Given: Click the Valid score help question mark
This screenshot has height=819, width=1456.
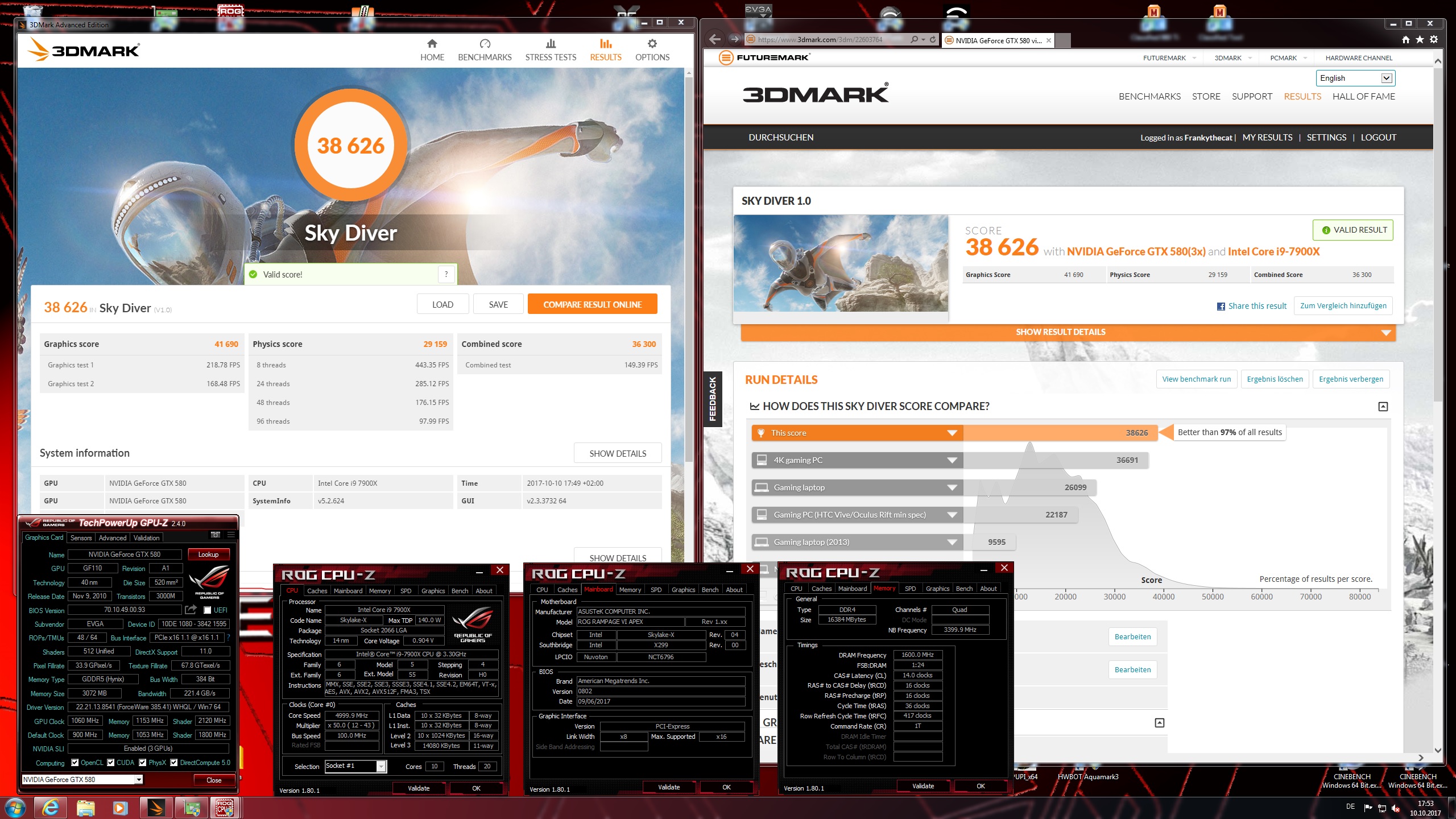Looking at the screenshot, I should point(446,274).
